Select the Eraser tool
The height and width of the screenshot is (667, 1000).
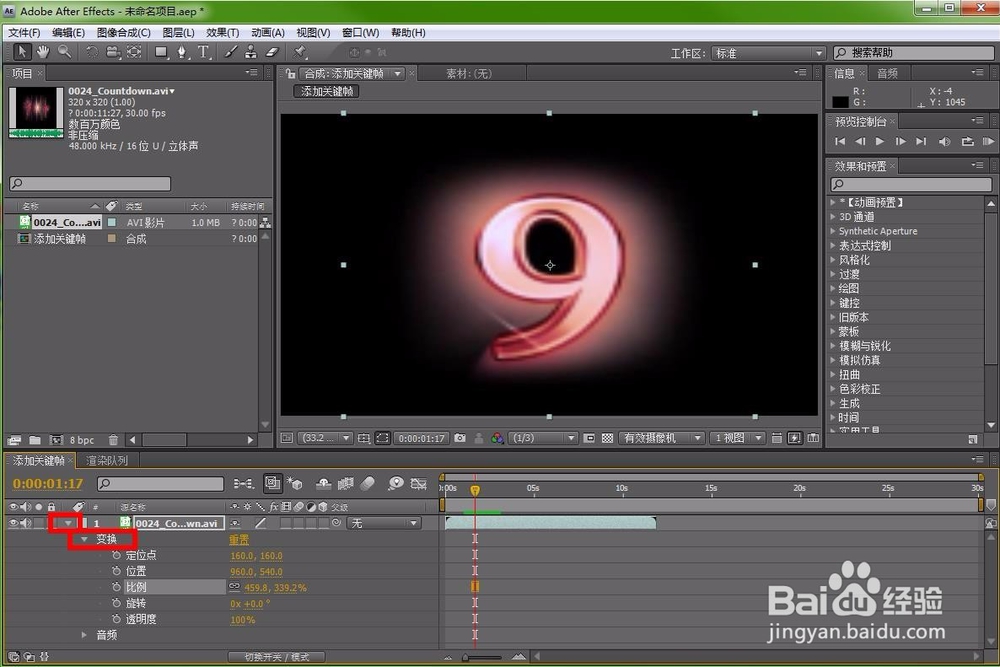(x=272, y=52)
